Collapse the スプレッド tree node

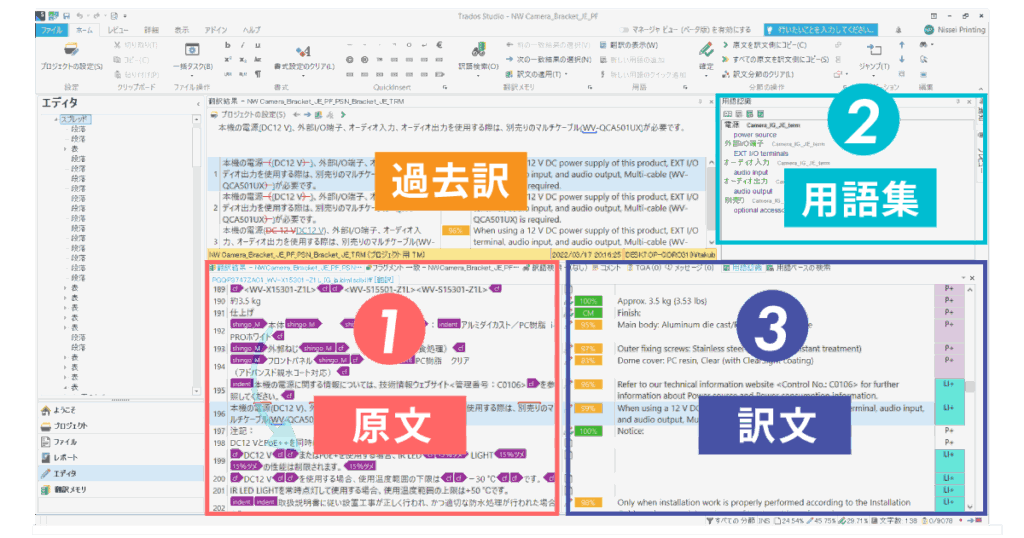tap(56, 119)
